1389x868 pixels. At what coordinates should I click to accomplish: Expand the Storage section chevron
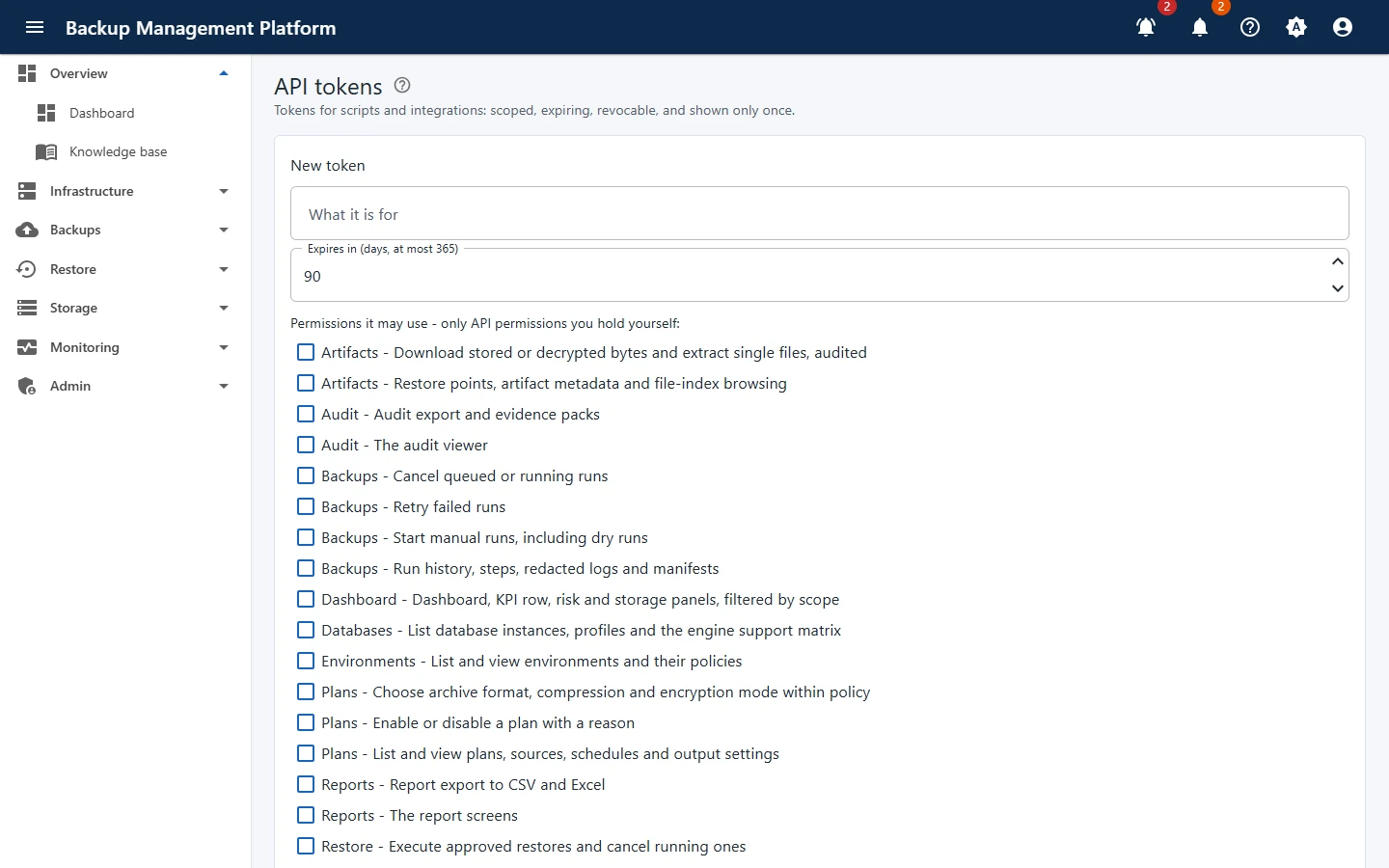(x=224, y=308)
